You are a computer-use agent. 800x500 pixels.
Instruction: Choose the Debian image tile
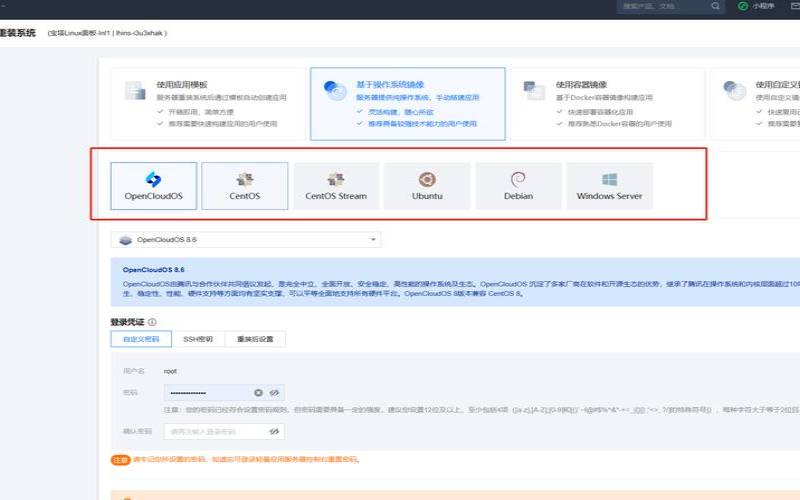pos(518,186)
